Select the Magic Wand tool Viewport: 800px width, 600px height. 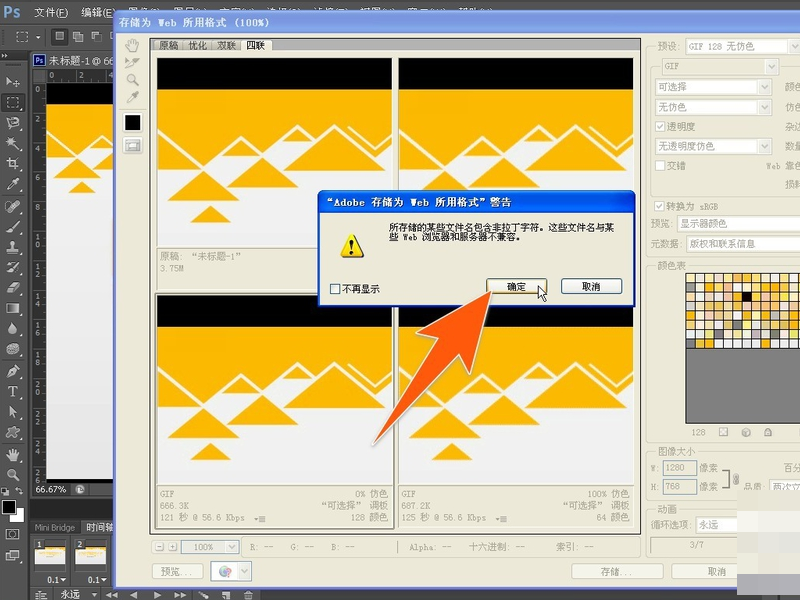(x=13, y=143)
